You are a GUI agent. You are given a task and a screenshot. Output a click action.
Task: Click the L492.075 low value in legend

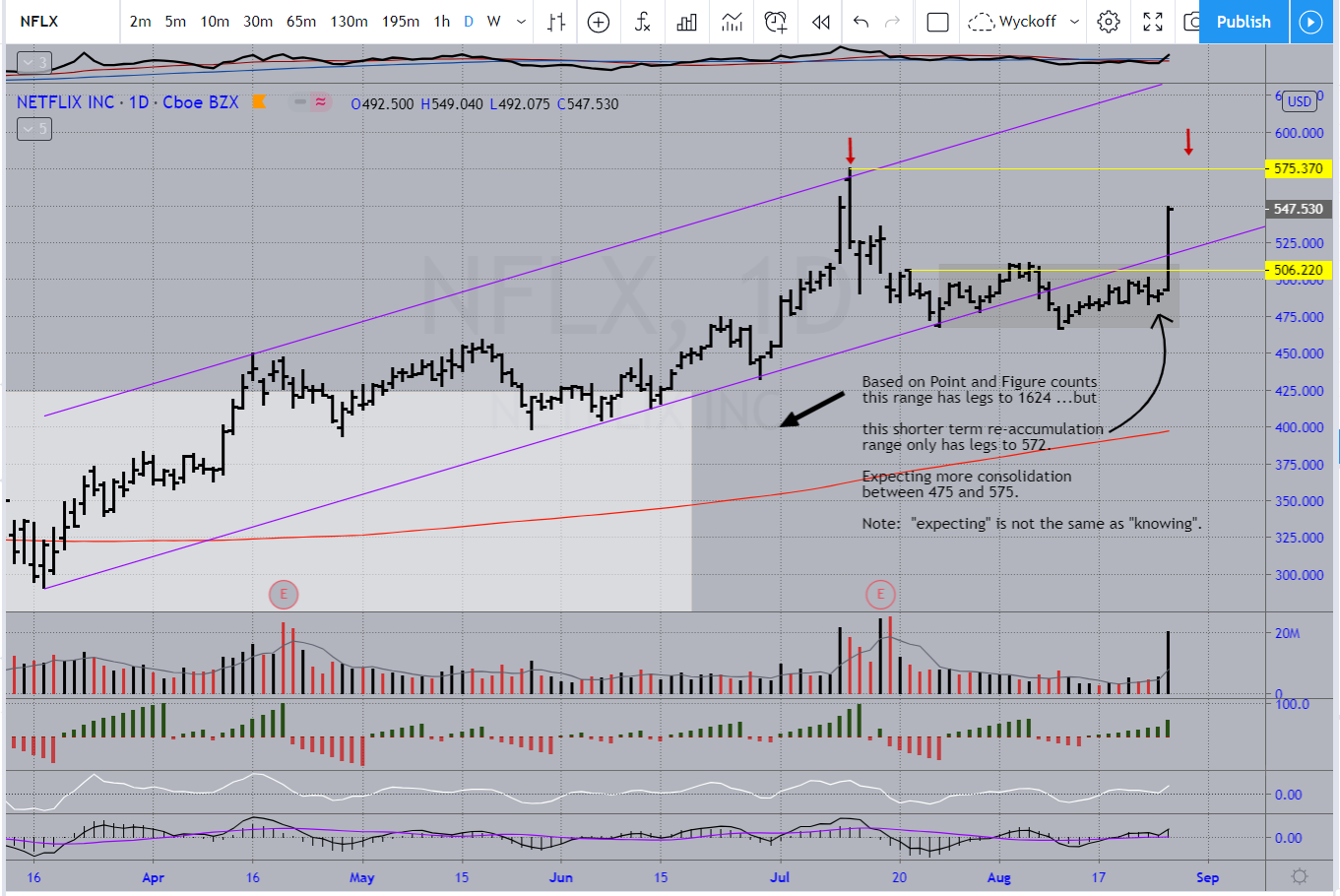point(520,104)
